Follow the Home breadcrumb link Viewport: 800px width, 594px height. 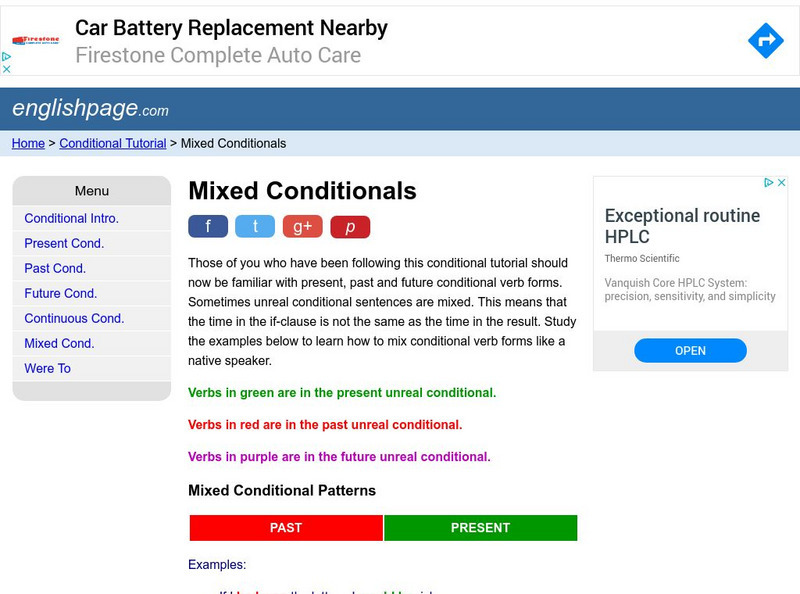pyautogui.click(x=28, y=143)
